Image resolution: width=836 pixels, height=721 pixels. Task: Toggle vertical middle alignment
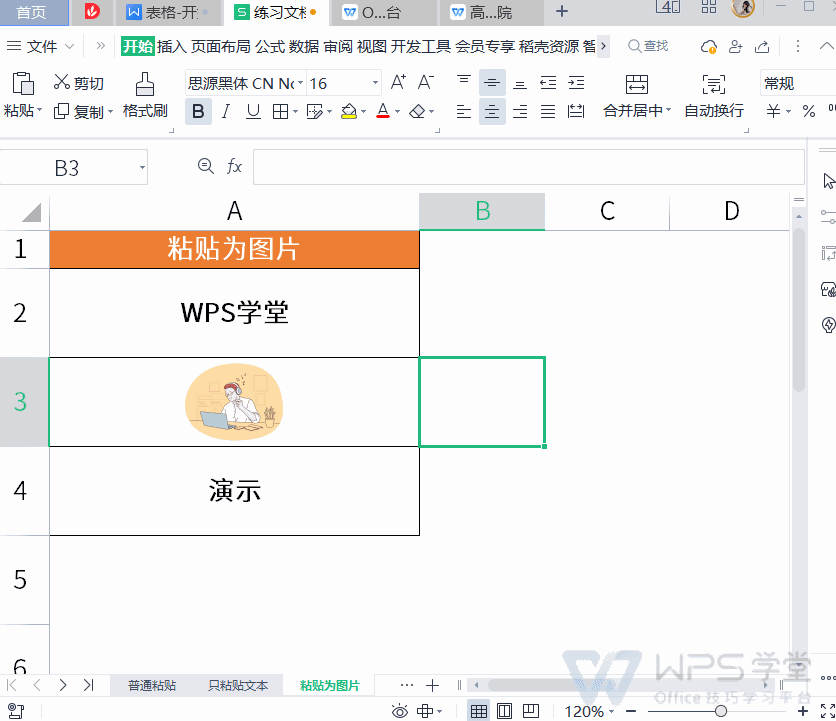[492, 83]
